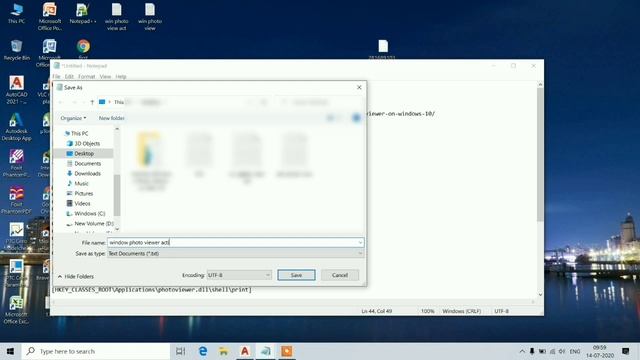640x360 pixels.
Task: Show hidden system tray icons
Action: pyautogui.click(x=522, y=351)
